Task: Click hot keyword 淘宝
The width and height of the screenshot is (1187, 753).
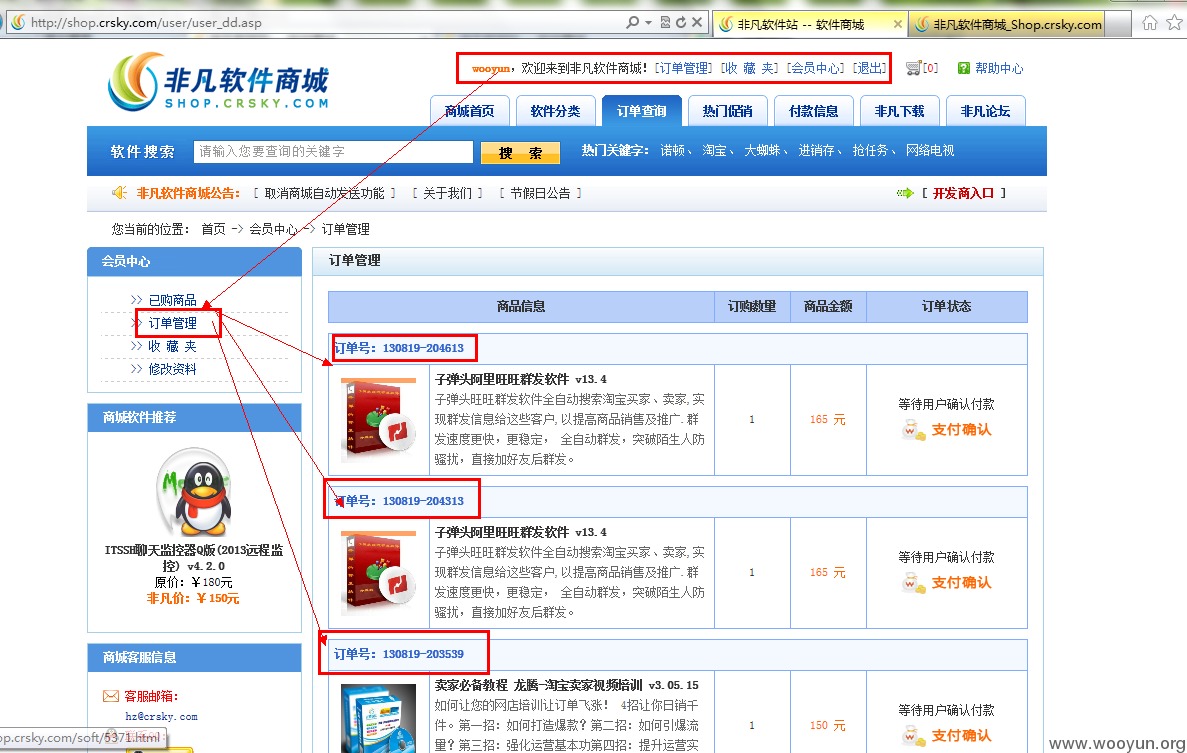Action: click(715, 151)
